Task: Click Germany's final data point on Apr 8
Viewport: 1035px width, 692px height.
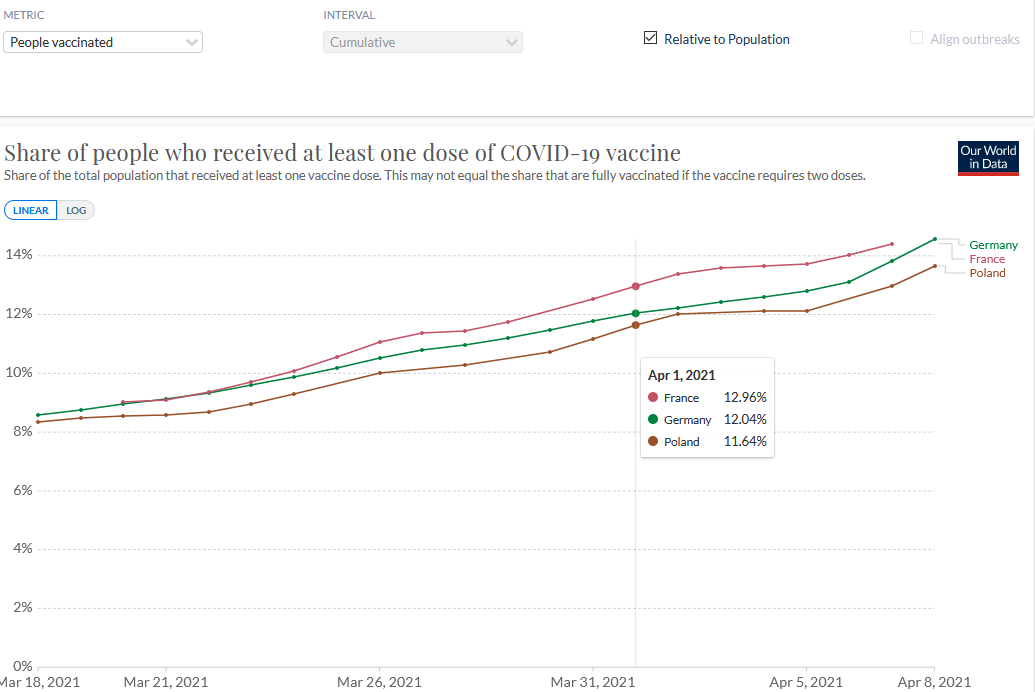Action: point(934,239)
